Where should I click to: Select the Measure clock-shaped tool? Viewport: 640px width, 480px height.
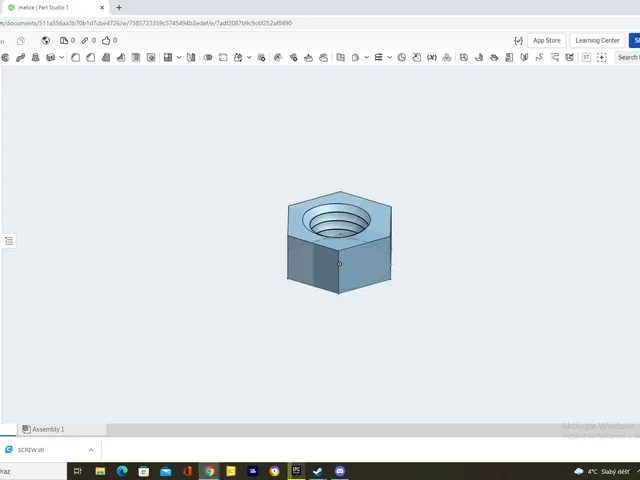(x=402, y=58)
